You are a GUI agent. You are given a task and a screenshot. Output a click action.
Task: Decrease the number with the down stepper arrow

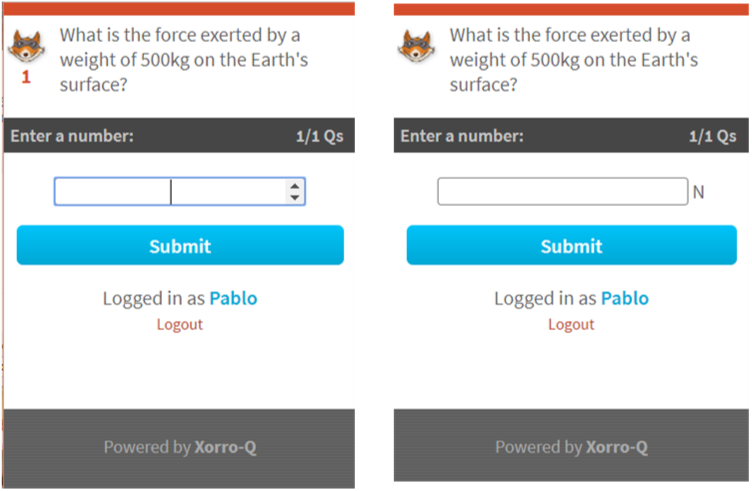(295, 197)
